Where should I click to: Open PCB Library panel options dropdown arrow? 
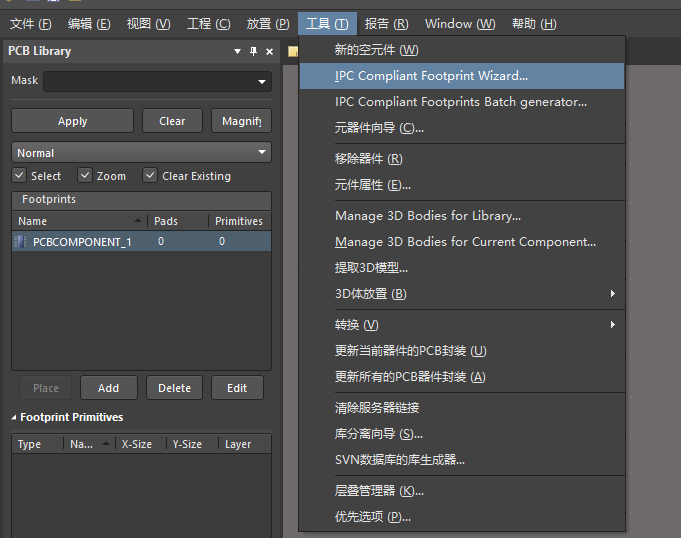[237, 51]
